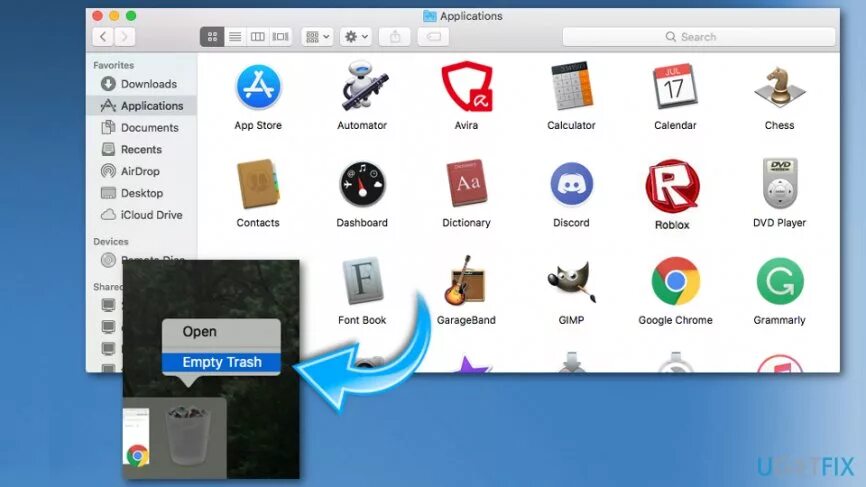Screen dimensions: 866x487
Task: Select the Discord app icon
Action: 571,184
